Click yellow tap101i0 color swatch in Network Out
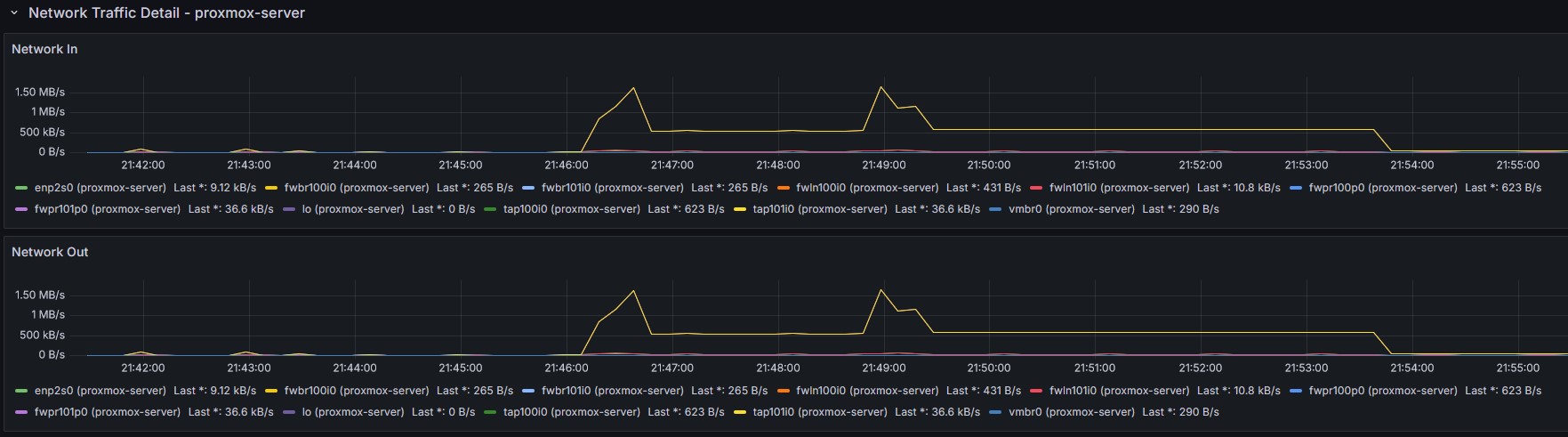The width and height of the screenshot is (1568, 437). 740,412
